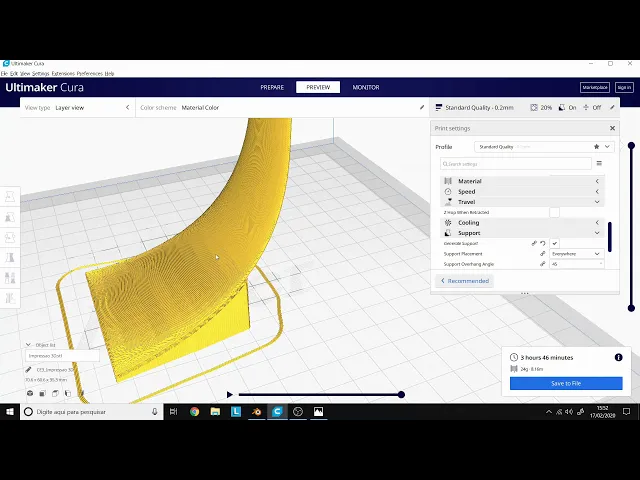Toggle Z Hop When Retracted checkbox
Image resolution: width=640 pixels, height=480 pixels.
tap(554, 212)
